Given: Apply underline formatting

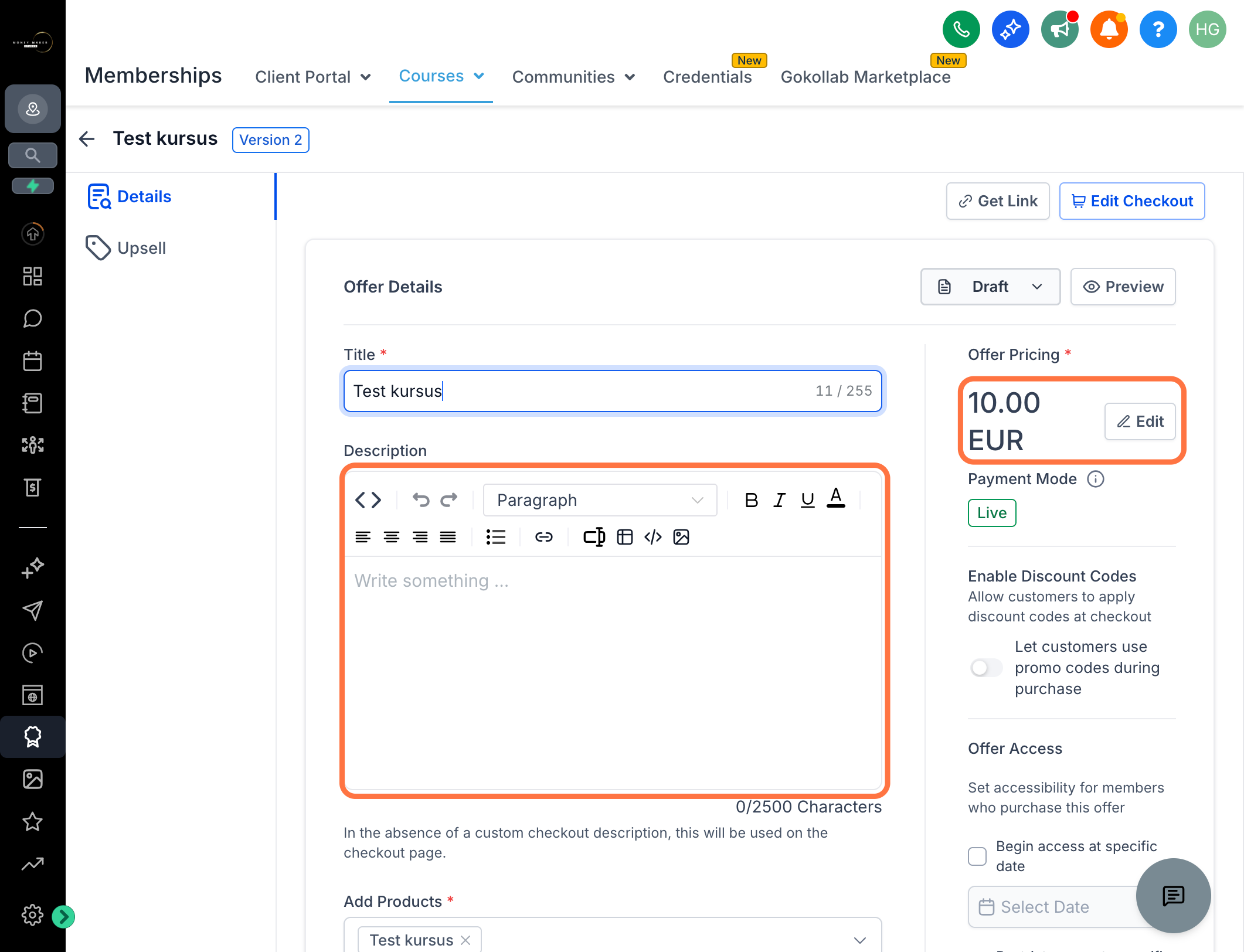Looking at the screenshot, I should click(x=807, y=500).
